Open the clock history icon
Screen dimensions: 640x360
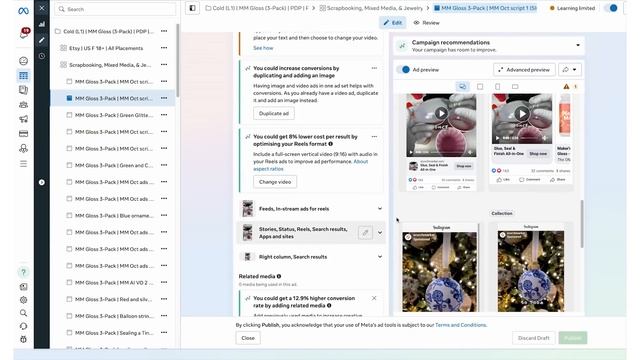[x=42, y=56]
